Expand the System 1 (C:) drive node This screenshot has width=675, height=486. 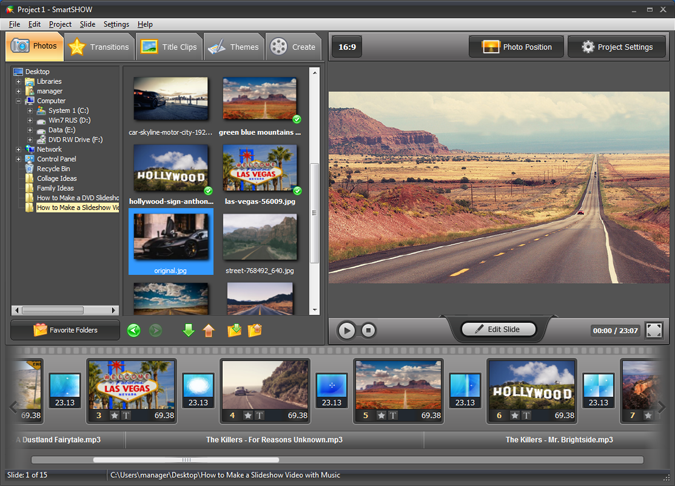pos(30,111)
